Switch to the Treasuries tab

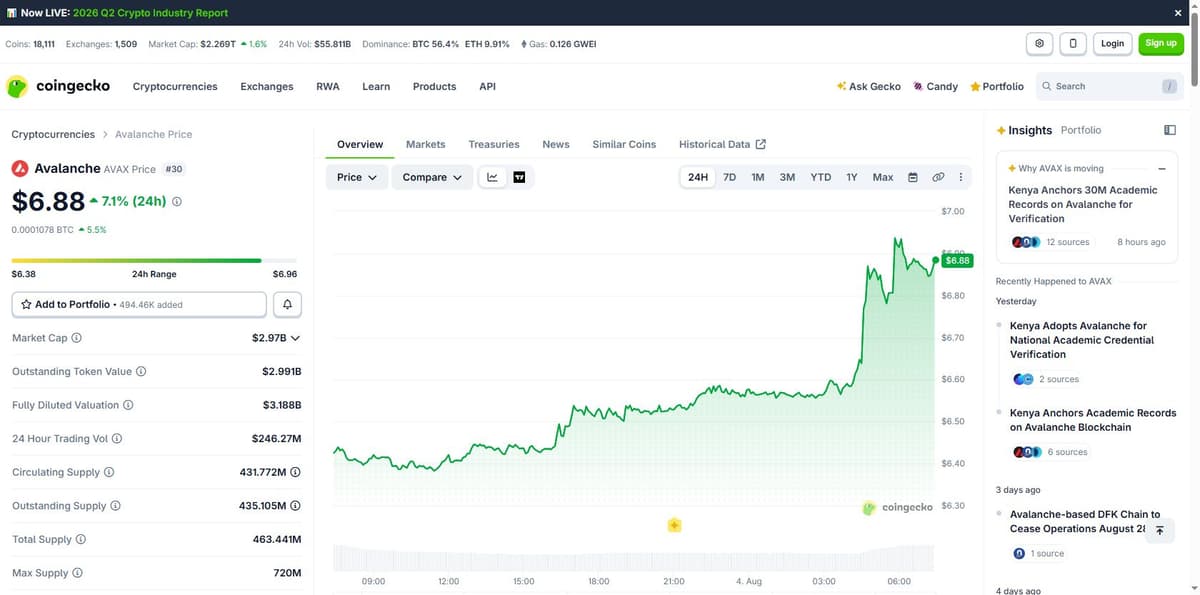coord(494,144)
